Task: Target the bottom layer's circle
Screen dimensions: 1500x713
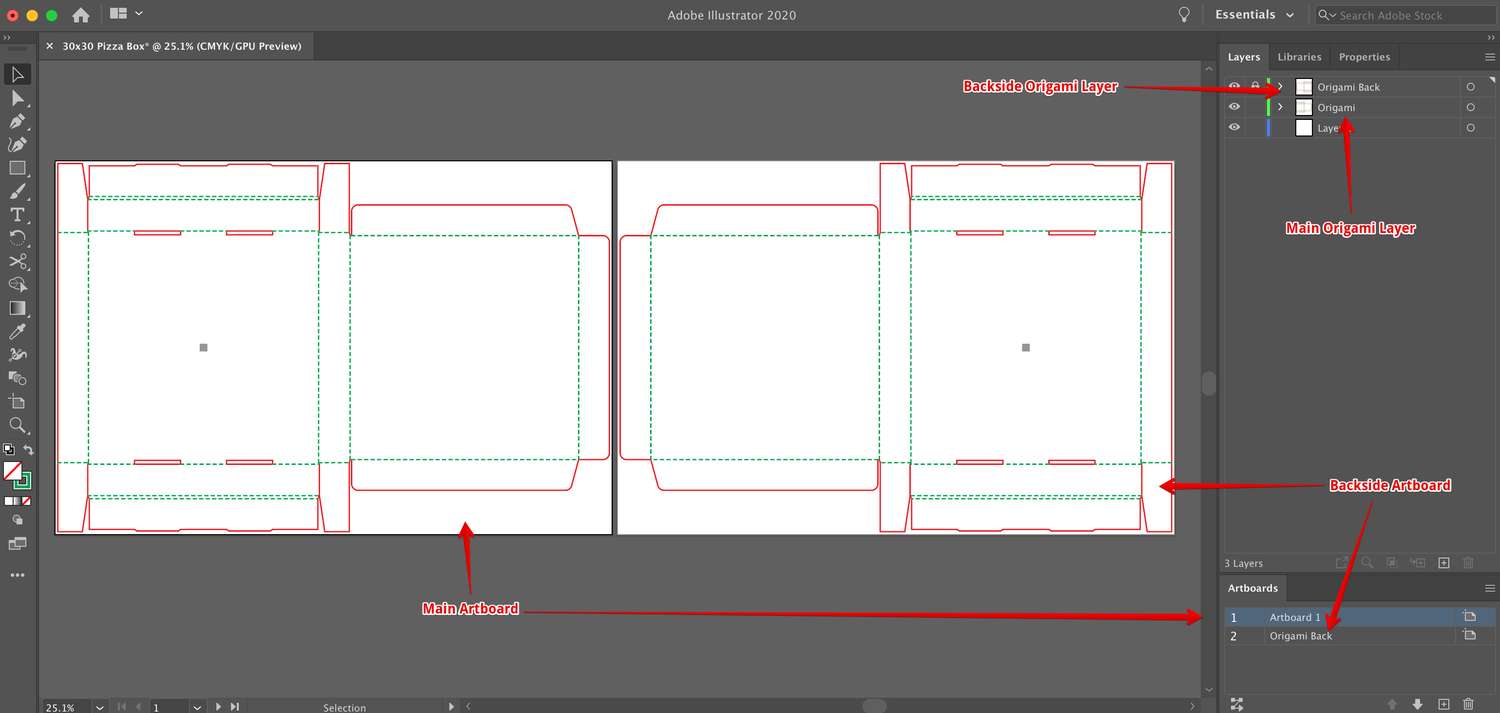Action: (1470, 128)
